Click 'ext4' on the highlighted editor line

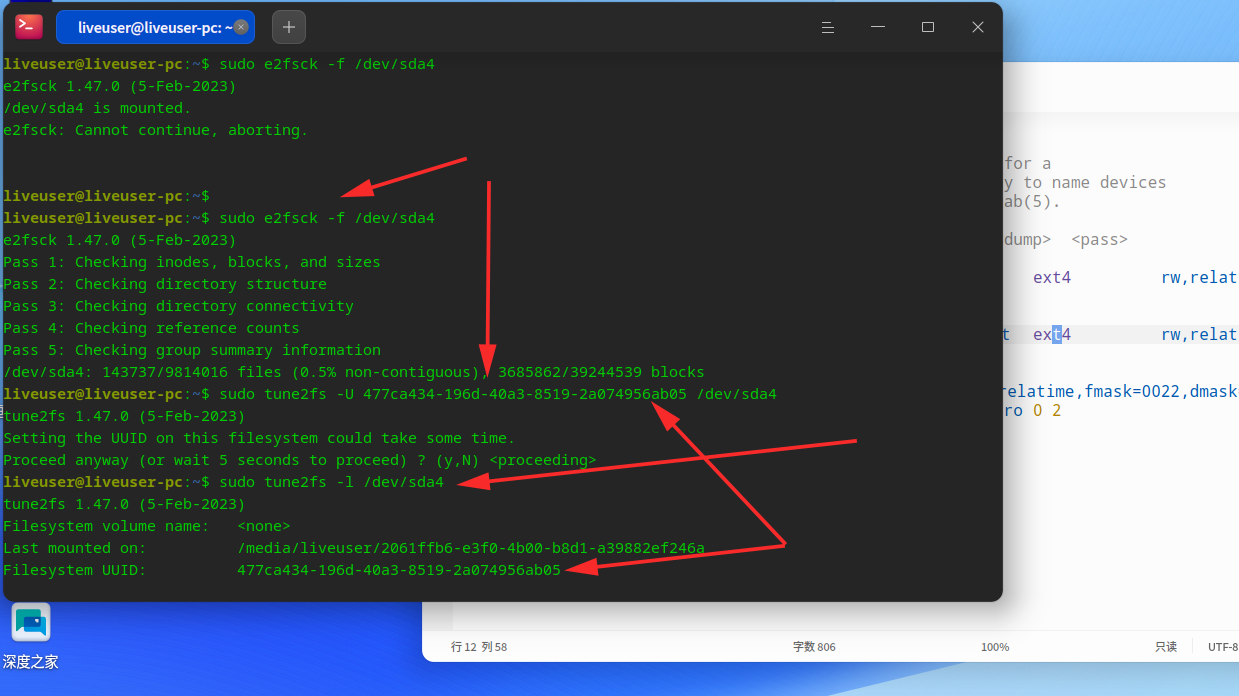point(1052,335)
